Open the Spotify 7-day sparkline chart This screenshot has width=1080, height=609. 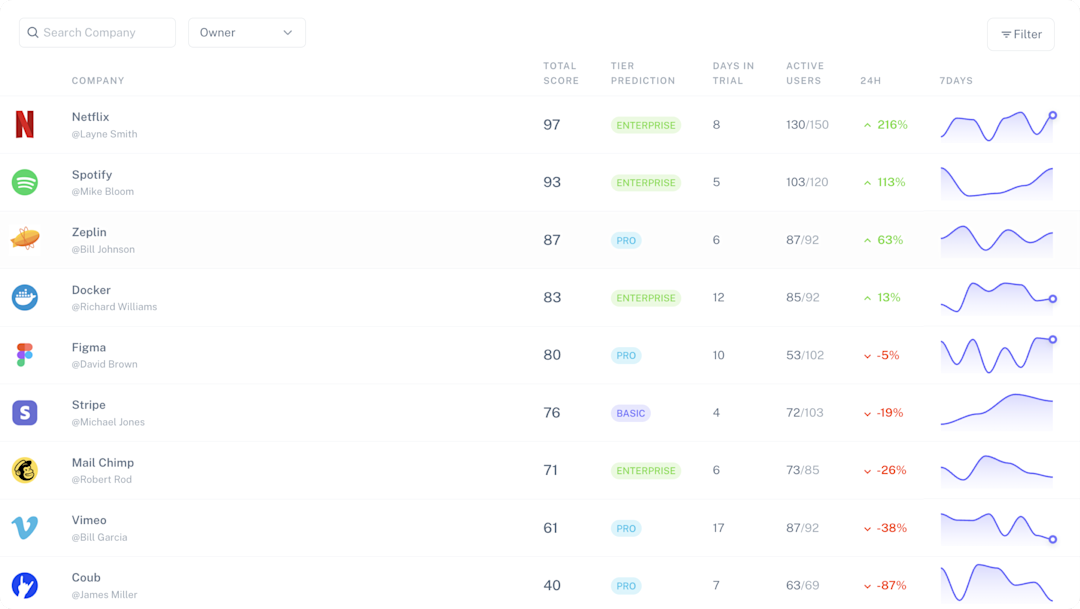tap(997, 183)
